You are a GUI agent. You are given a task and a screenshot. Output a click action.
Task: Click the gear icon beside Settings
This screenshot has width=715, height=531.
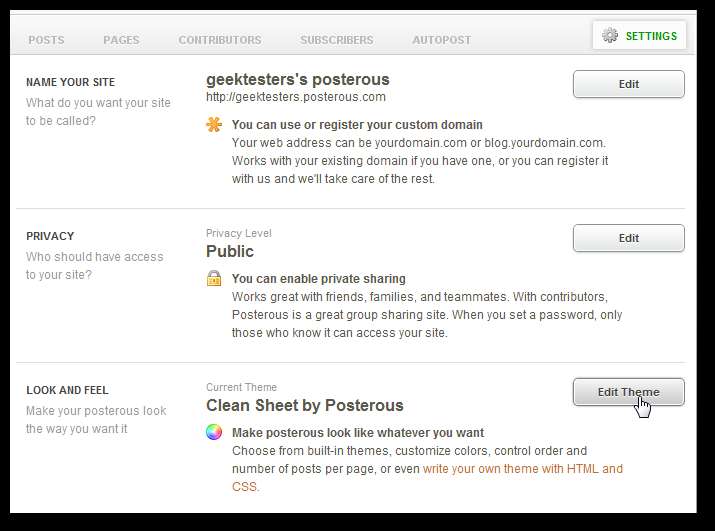click(609, 36)
